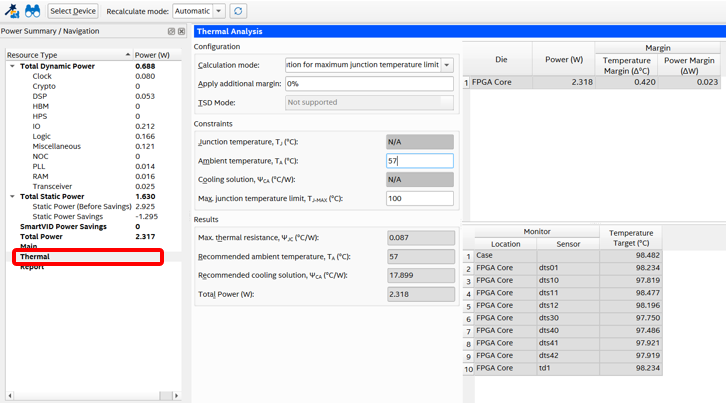Collapse the Total Dynamic Power tree node
Viewport: 727px width, 403px height.
12,66
